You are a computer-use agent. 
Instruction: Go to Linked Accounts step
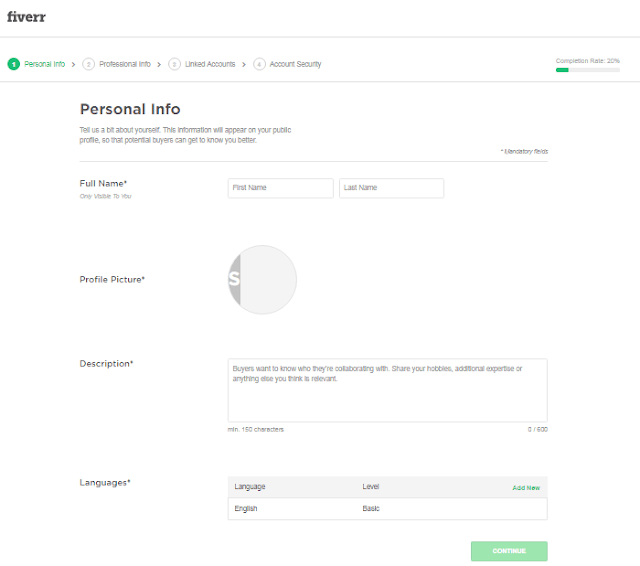(x=210, y=64)
